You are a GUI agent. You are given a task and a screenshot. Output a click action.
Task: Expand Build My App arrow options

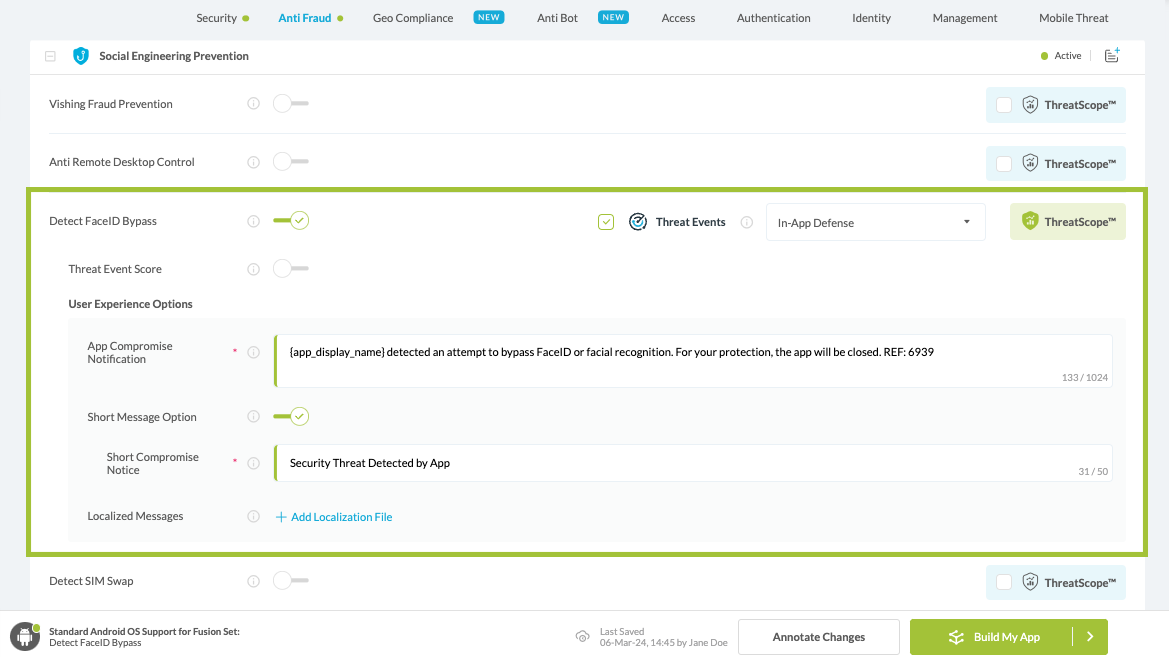coord(1090,637)
